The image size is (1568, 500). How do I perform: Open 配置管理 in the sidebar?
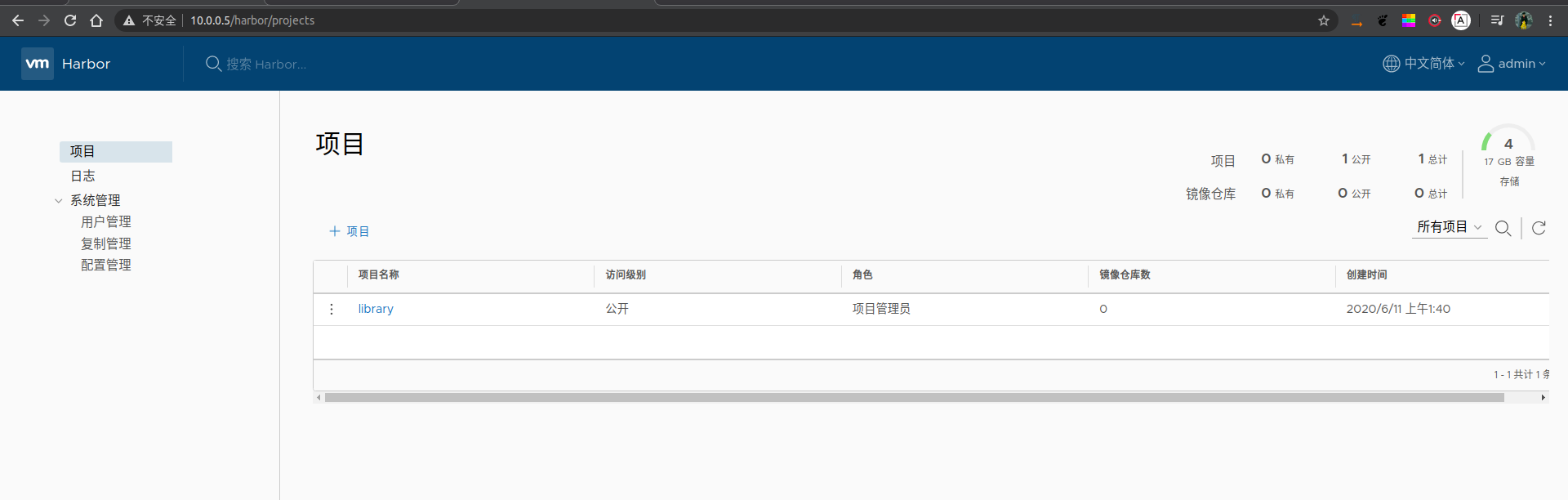[106, 266]
